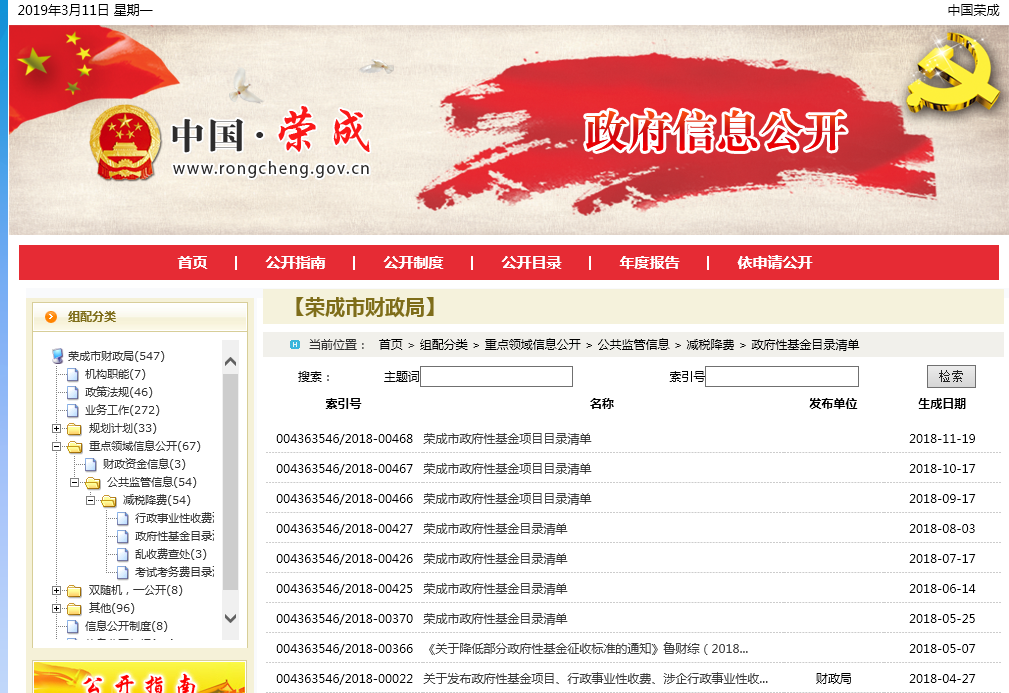Open the 年度报告 menu item
This screenshot has height=693, width=1009.
pos(652,262)
